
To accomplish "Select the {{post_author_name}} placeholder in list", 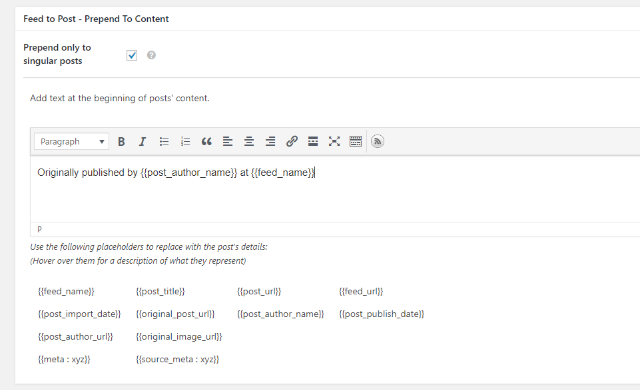I will coord(280,314).
